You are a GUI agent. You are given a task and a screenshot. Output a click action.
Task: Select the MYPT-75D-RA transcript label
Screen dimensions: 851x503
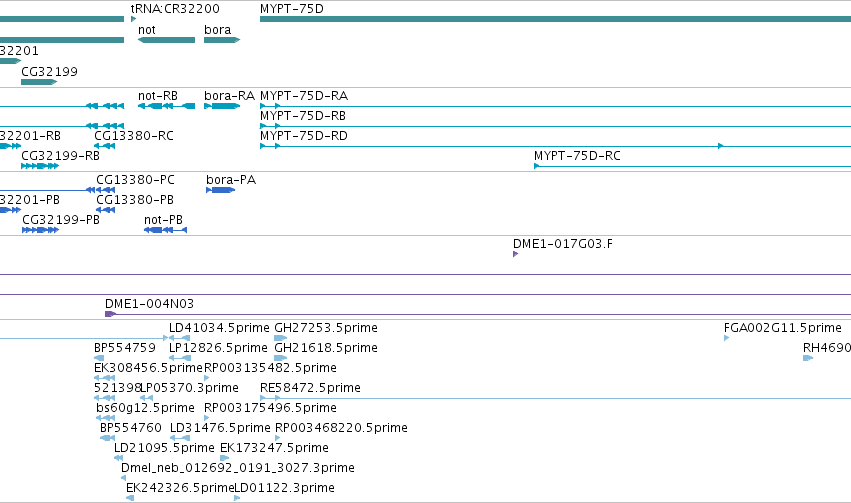304,96
